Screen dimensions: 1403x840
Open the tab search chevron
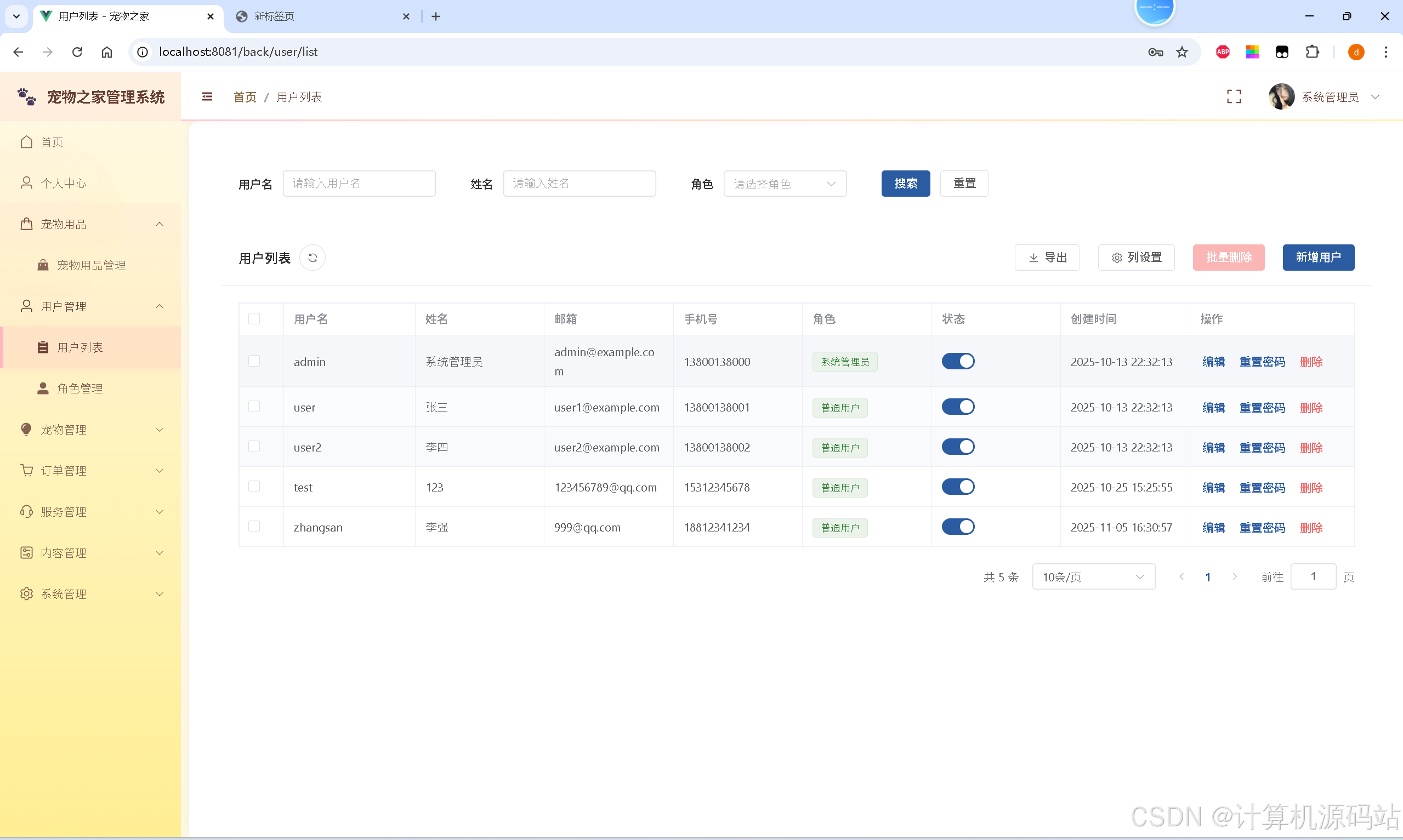[16, 16]
